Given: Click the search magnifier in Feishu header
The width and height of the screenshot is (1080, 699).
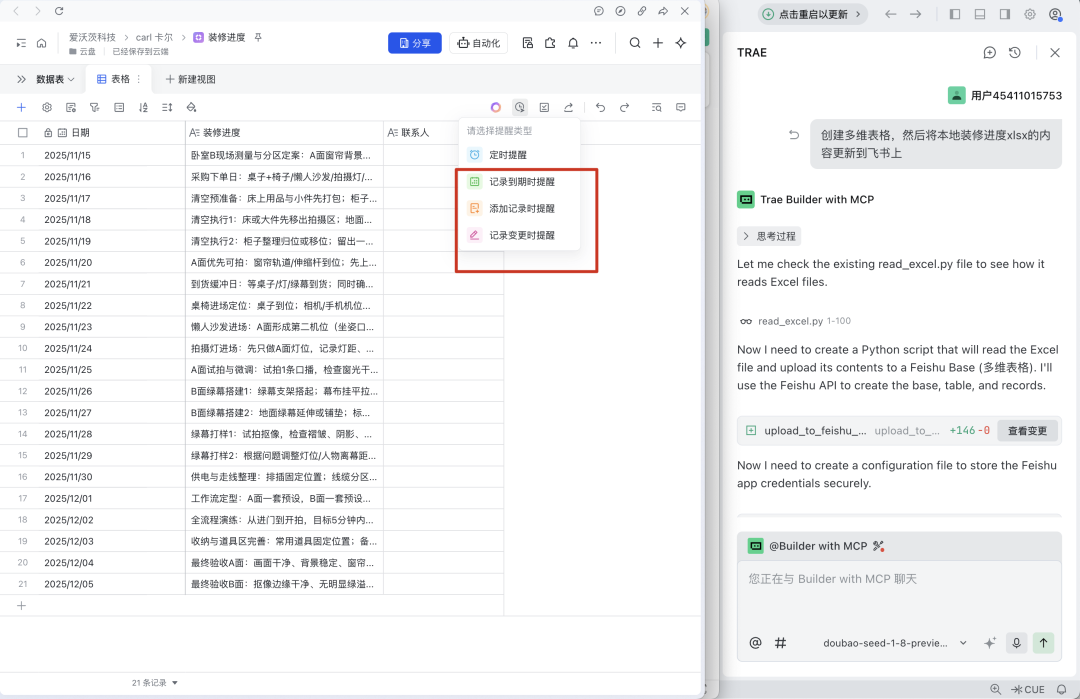Looking at the screenshot, I should [x=635, y=43].
